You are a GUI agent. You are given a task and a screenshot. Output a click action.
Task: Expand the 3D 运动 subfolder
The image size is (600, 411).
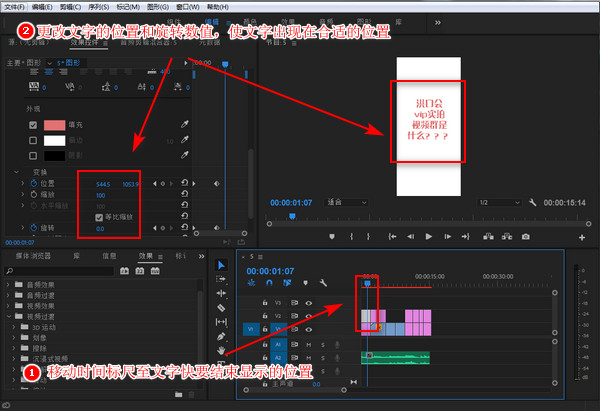point(14,327)
